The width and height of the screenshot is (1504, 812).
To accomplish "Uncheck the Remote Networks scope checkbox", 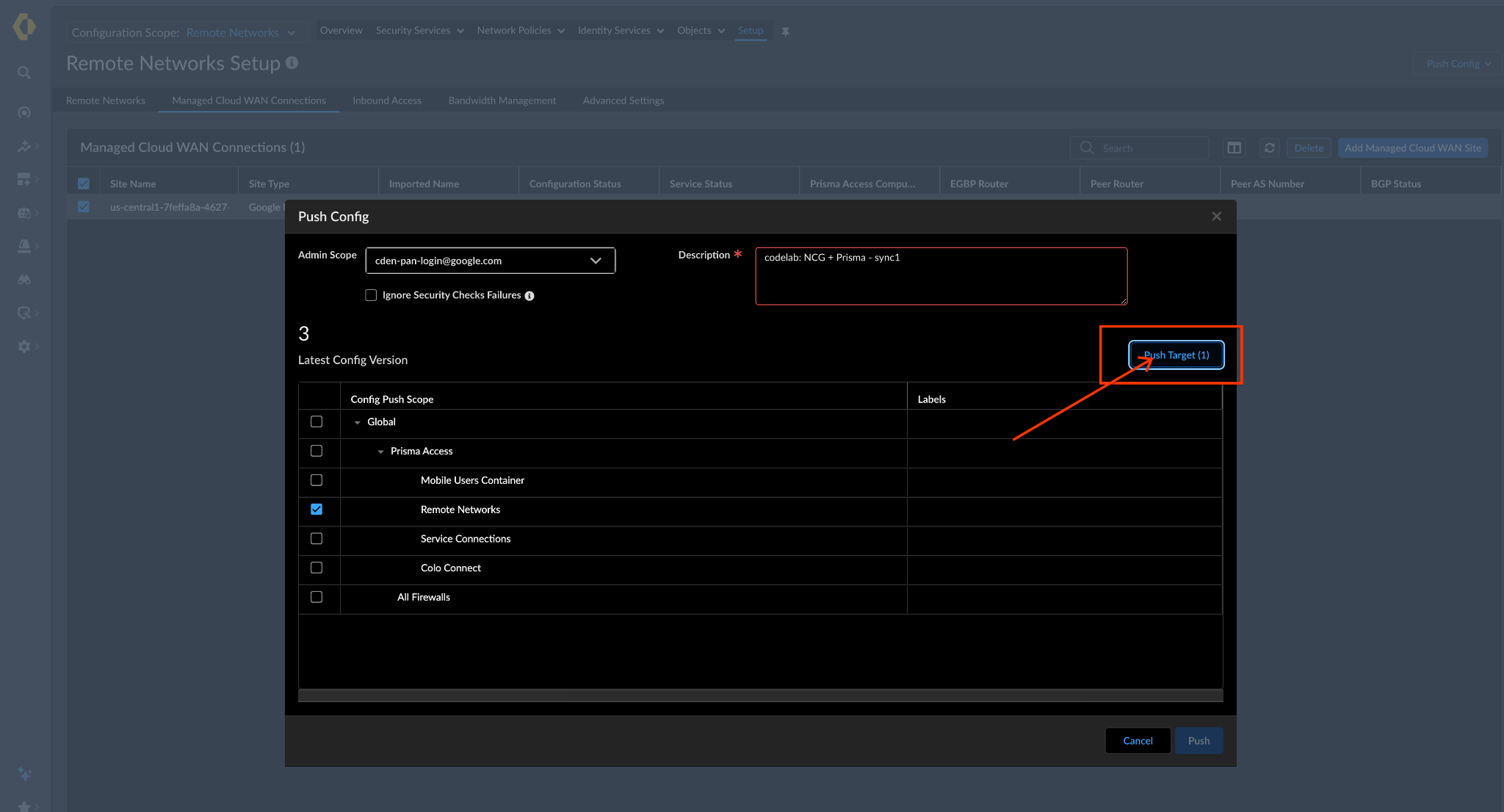I will pos(317,510).
